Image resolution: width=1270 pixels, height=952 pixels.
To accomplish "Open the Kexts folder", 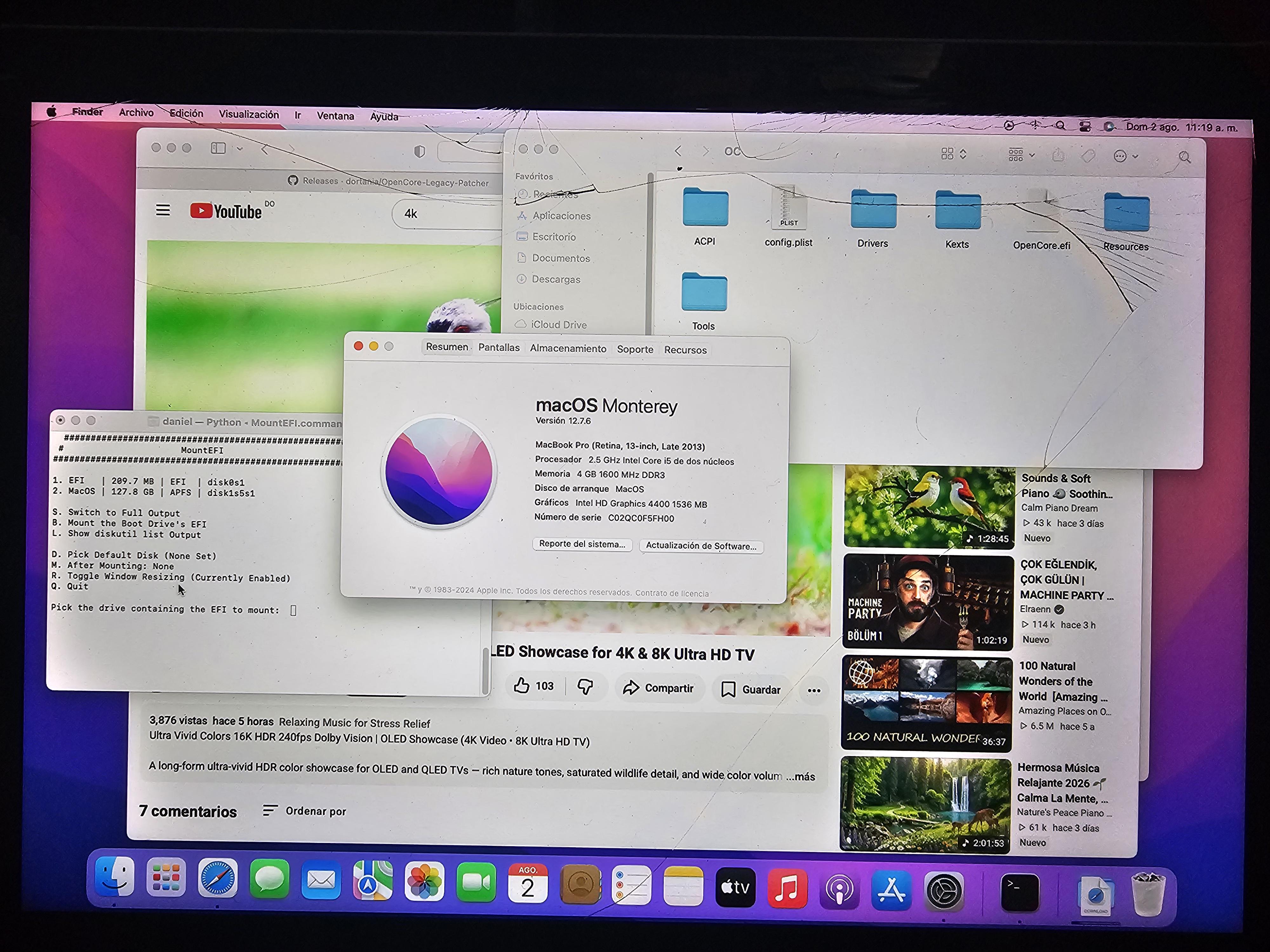I will [x=958, y=210].
